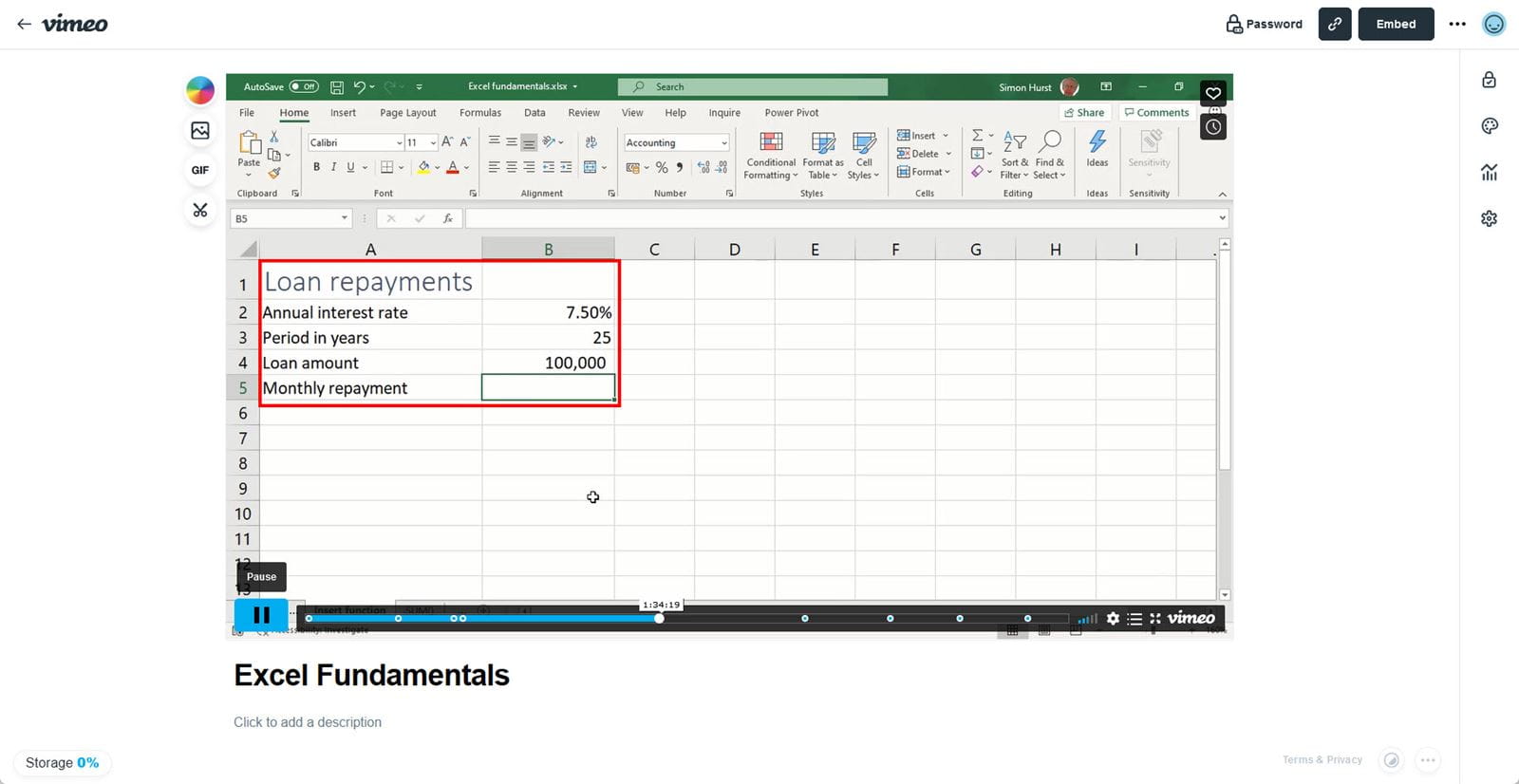
Task: Click the Excel Fundamentals video title
Action: point(371,675)
